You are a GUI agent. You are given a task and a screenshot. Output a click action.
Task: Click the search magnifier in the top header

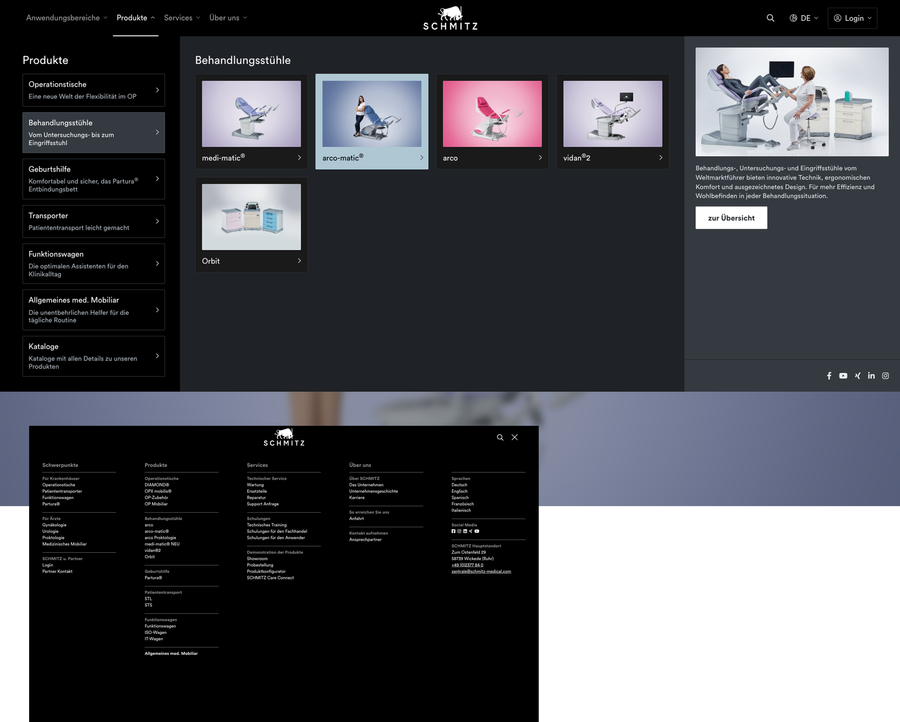click(770, 18)
